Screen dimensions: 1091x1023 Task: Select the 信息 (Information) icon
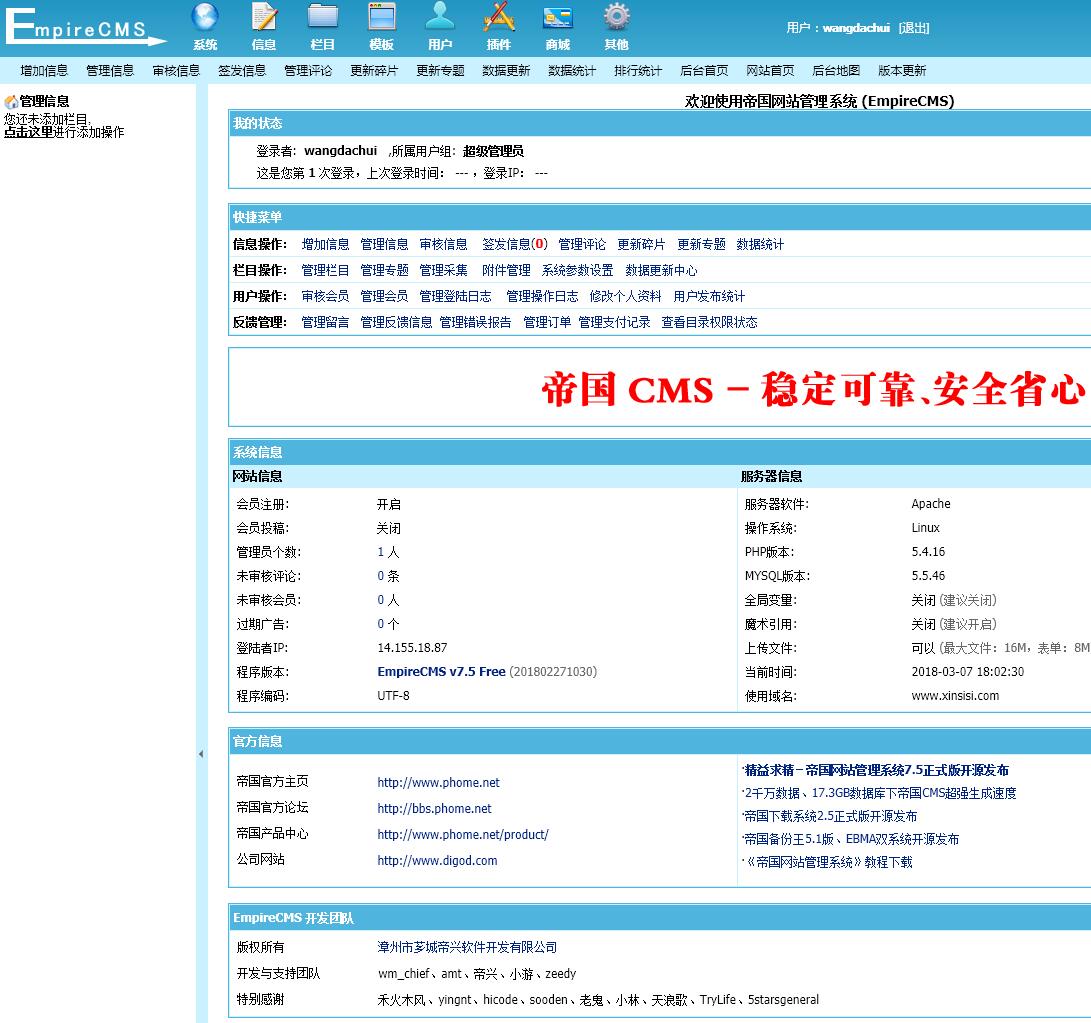click(x=263, y=25)
